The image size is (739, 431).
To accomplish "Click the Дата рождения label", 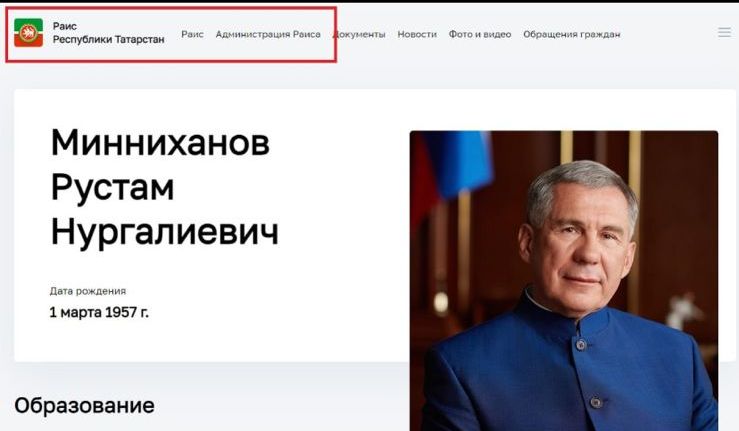I will pos(88,291).
